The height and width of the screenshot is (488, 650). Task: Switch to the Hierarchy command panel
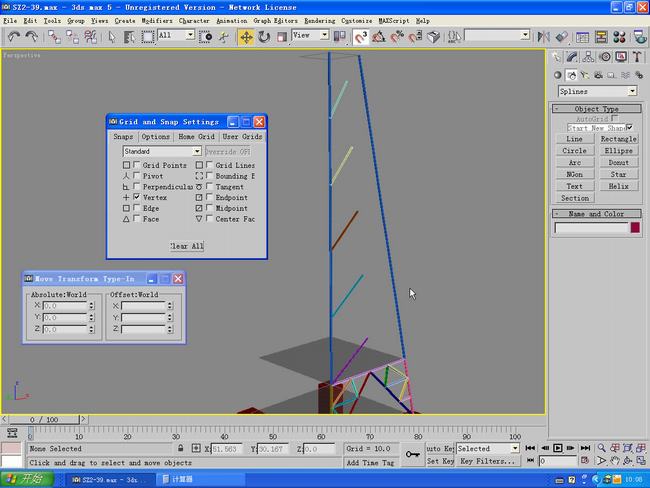(588, 57)
